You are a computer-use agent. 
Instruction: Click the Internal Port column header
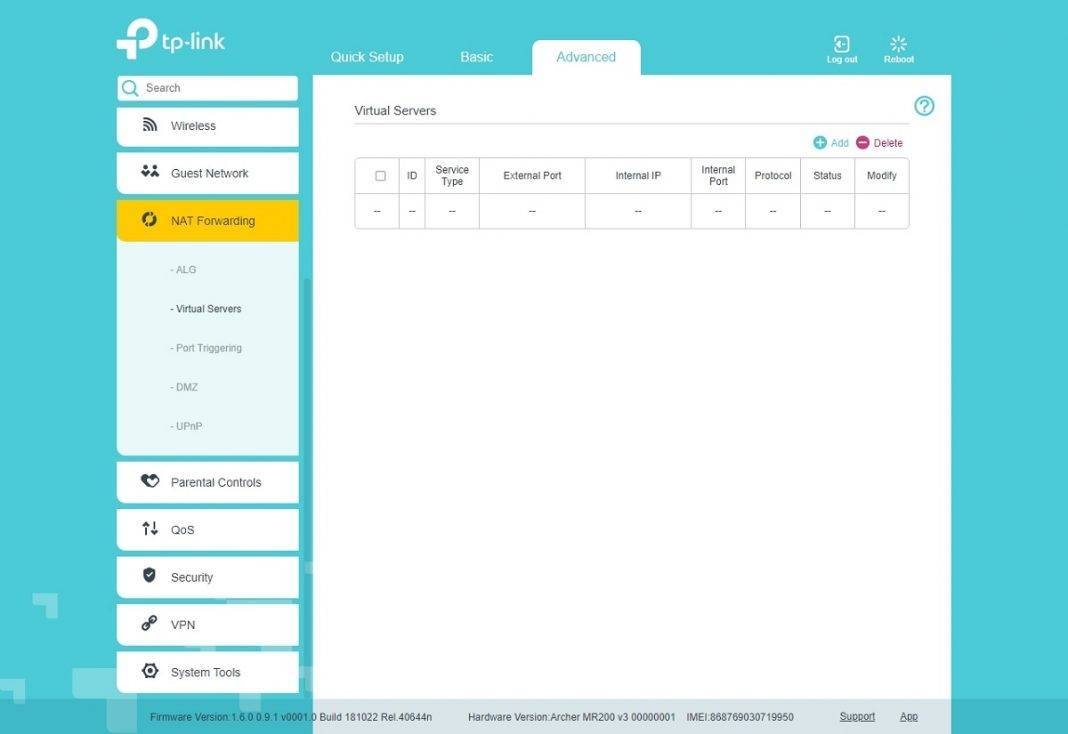[x=719, y=176]
